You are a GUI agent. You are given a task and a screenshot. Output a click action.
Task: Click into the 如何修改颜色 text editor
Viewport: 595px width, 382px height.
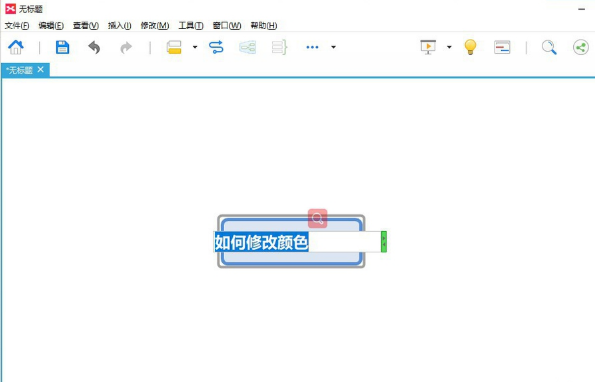point(298,242)
